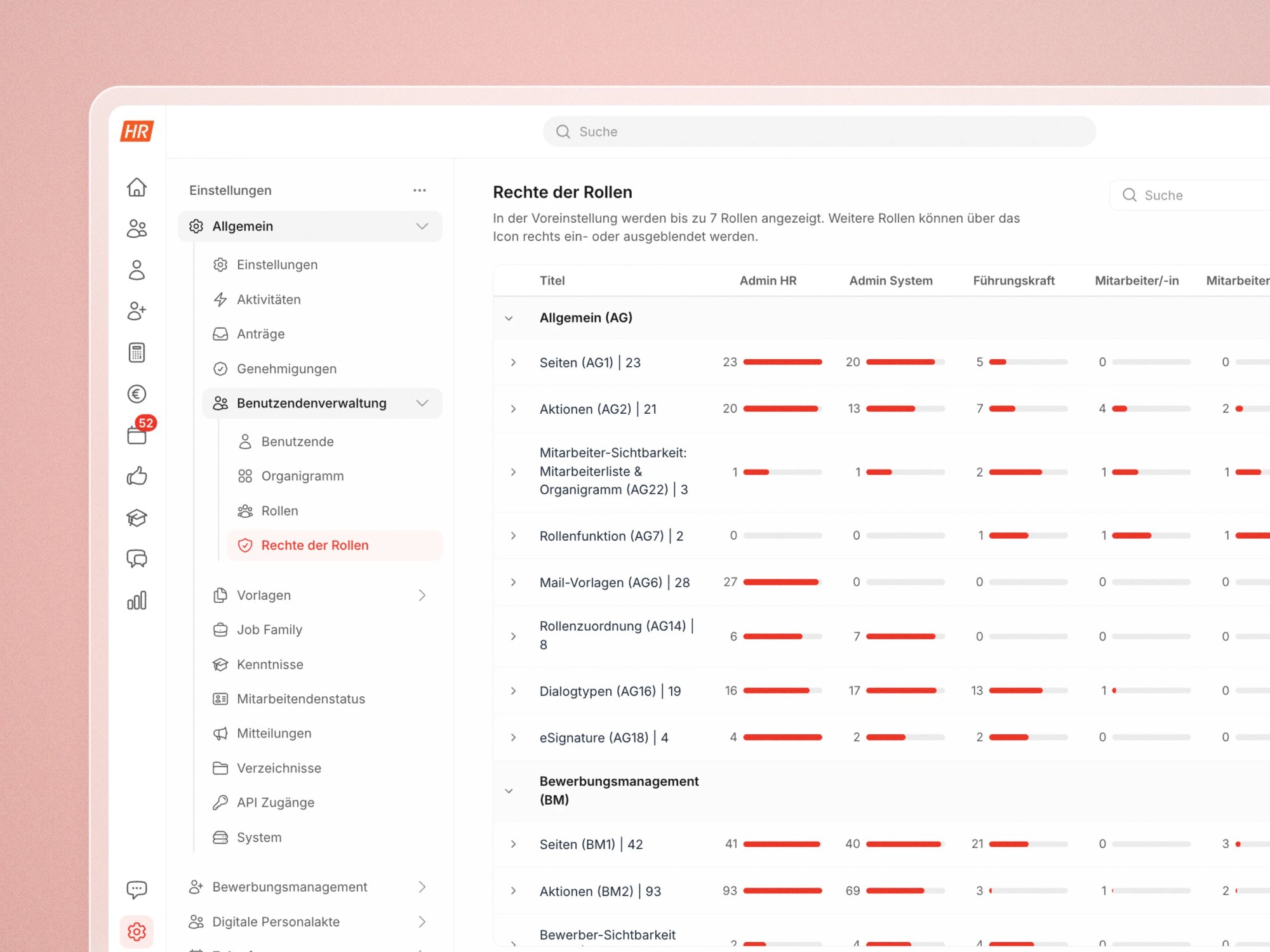Open the red settings gear at sidebar bottom
This screenshot has width=1270, height=952.
137,932
